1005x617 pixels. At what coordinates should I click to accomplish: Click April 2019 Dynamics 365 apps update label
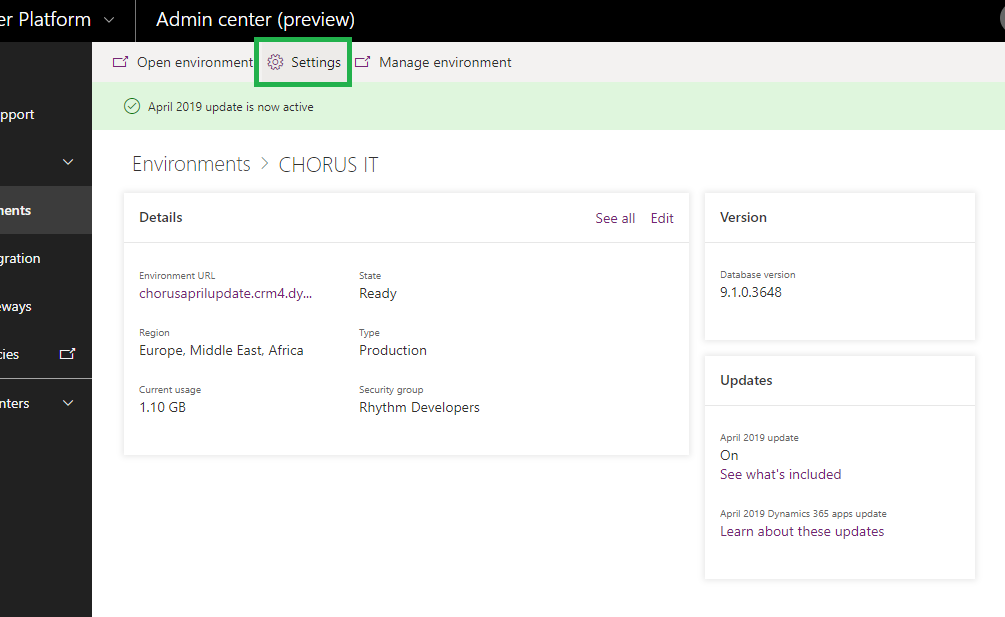(803, 514)
